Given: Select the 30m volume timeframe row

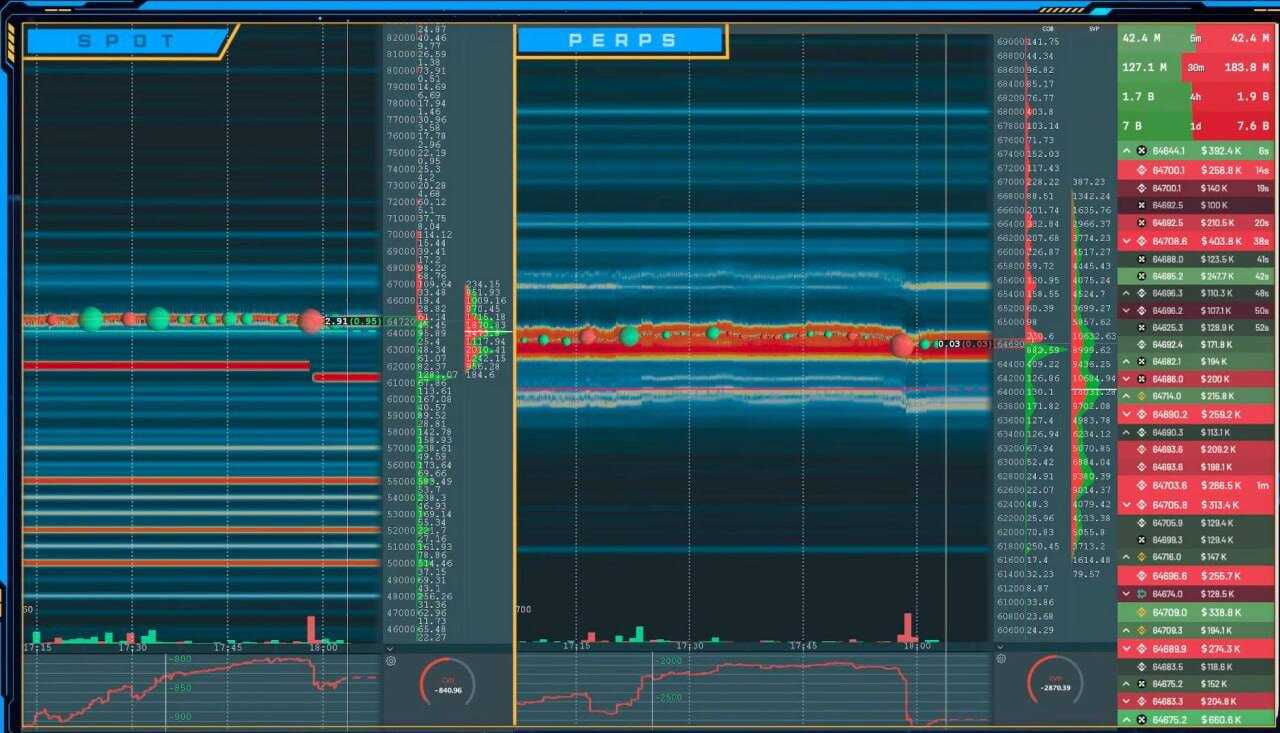Looking at the screenshot, I should 1197,67.
